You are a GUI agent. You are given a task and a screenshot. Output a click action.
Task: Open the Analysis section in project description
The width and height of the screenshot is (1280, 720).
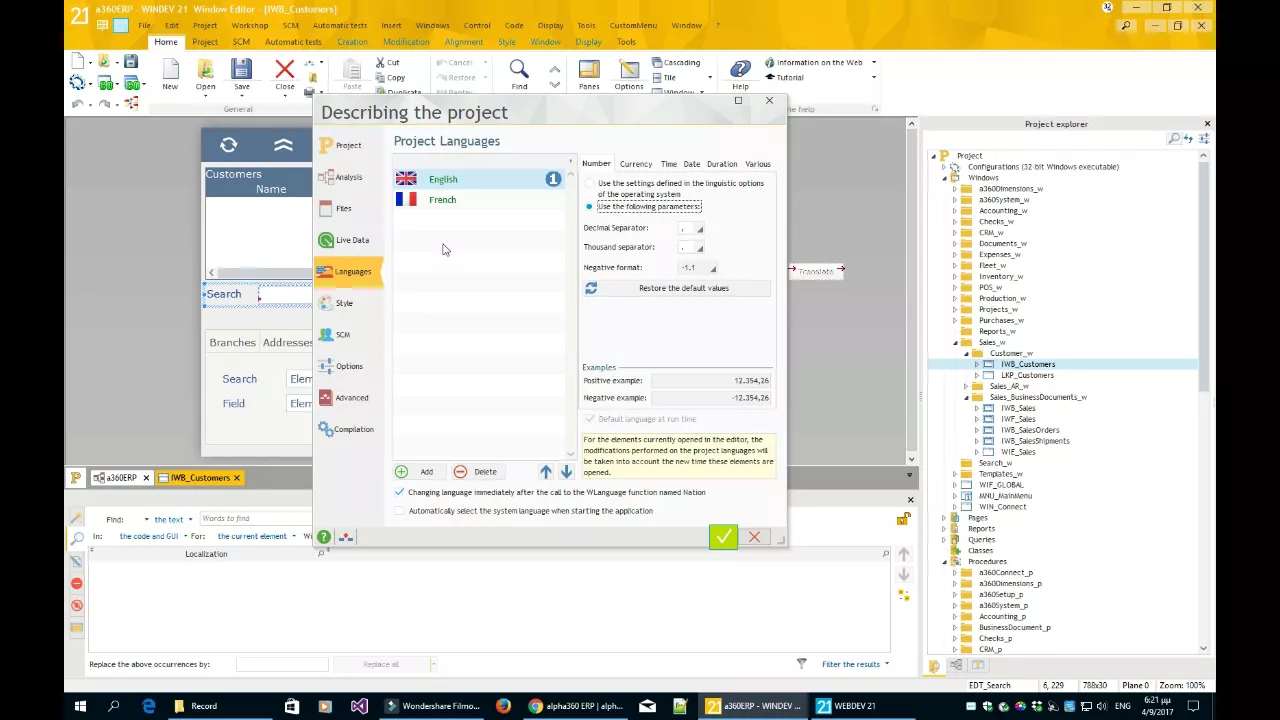click(341, 177)
